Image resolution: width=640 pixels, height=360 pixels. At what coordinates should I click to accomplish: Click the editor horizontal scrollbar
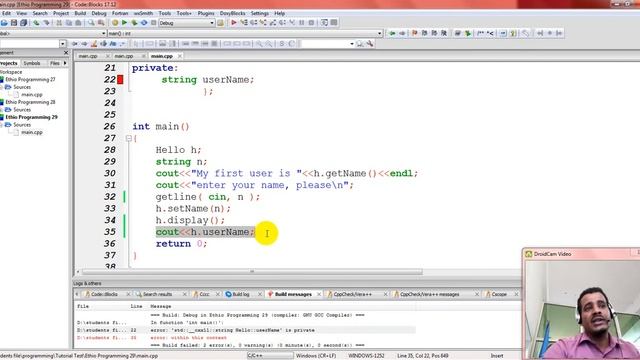pos(252,271)
